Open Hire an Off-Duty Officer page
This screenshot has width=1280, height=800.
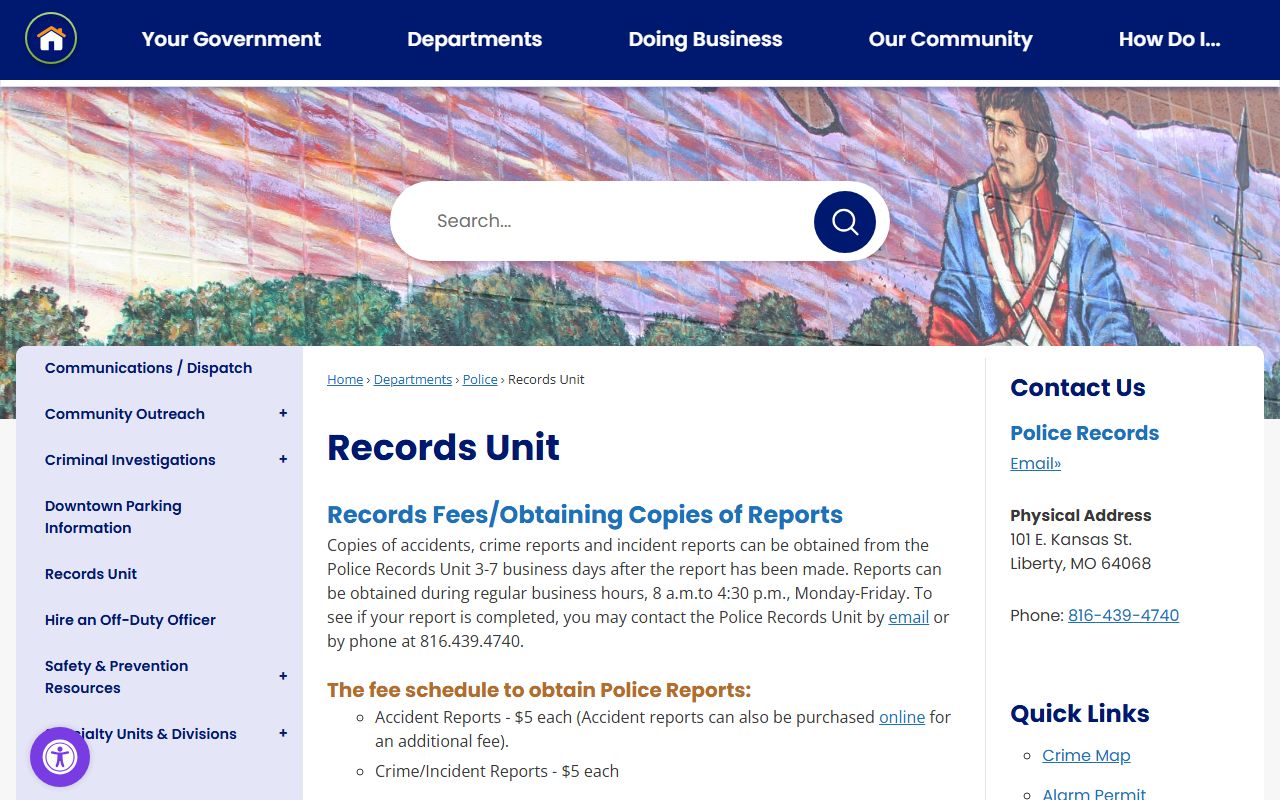click(130, 620)
